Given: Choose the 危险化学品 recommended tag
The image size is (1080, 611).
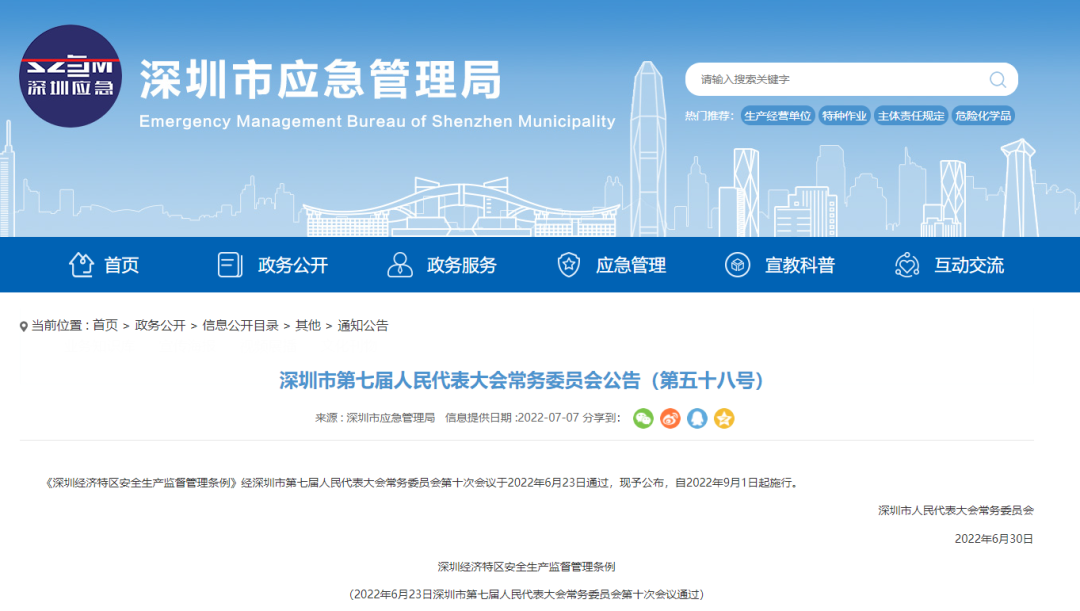Looking at the screenshot, I should pyautogui.click(x=983, y=116).
